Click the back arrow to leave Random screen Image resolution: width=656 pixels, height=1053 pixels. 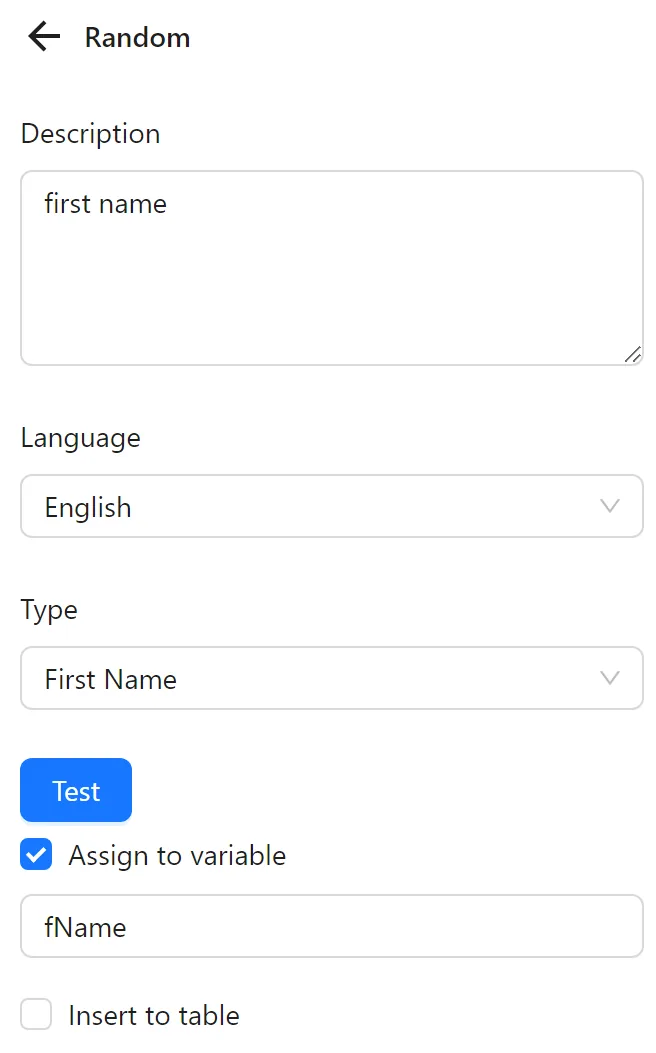42,36
